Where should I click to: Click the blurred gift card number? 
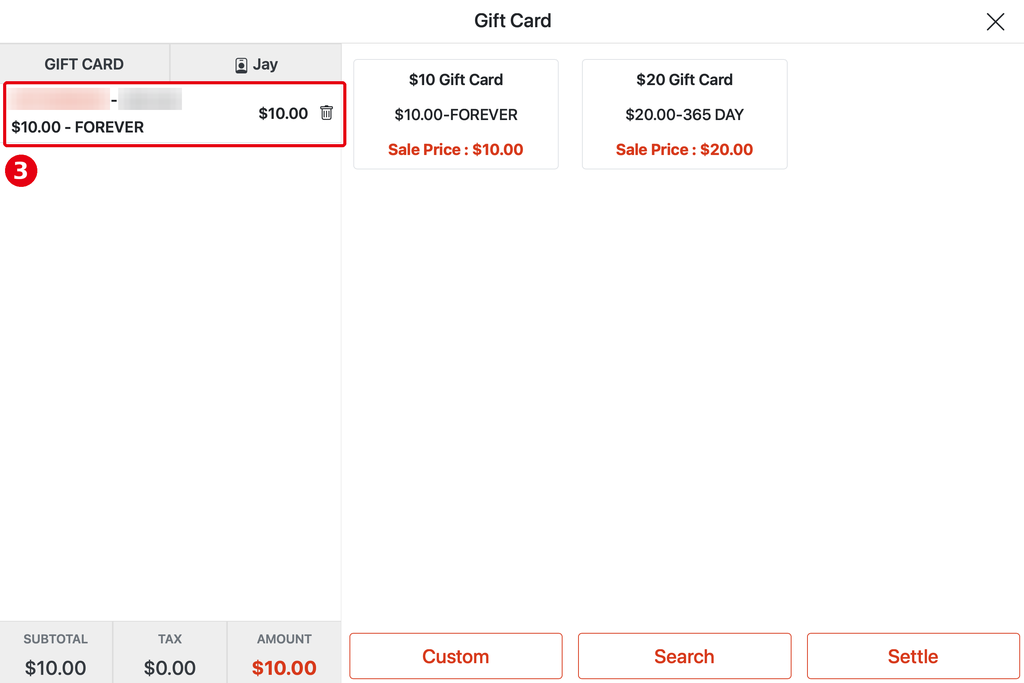point(97,100)
